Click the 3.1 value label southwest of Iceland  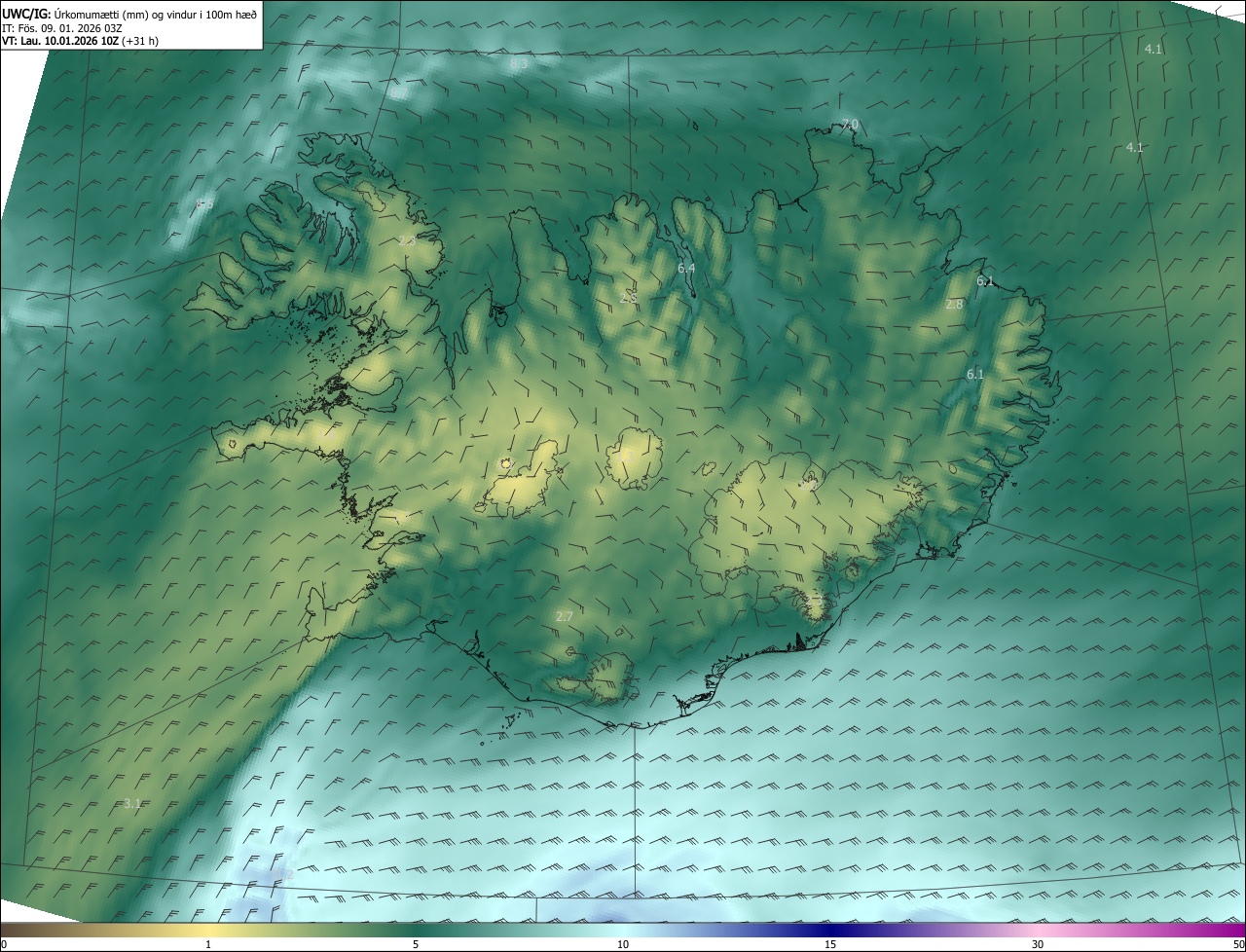[x=132, y=803]
